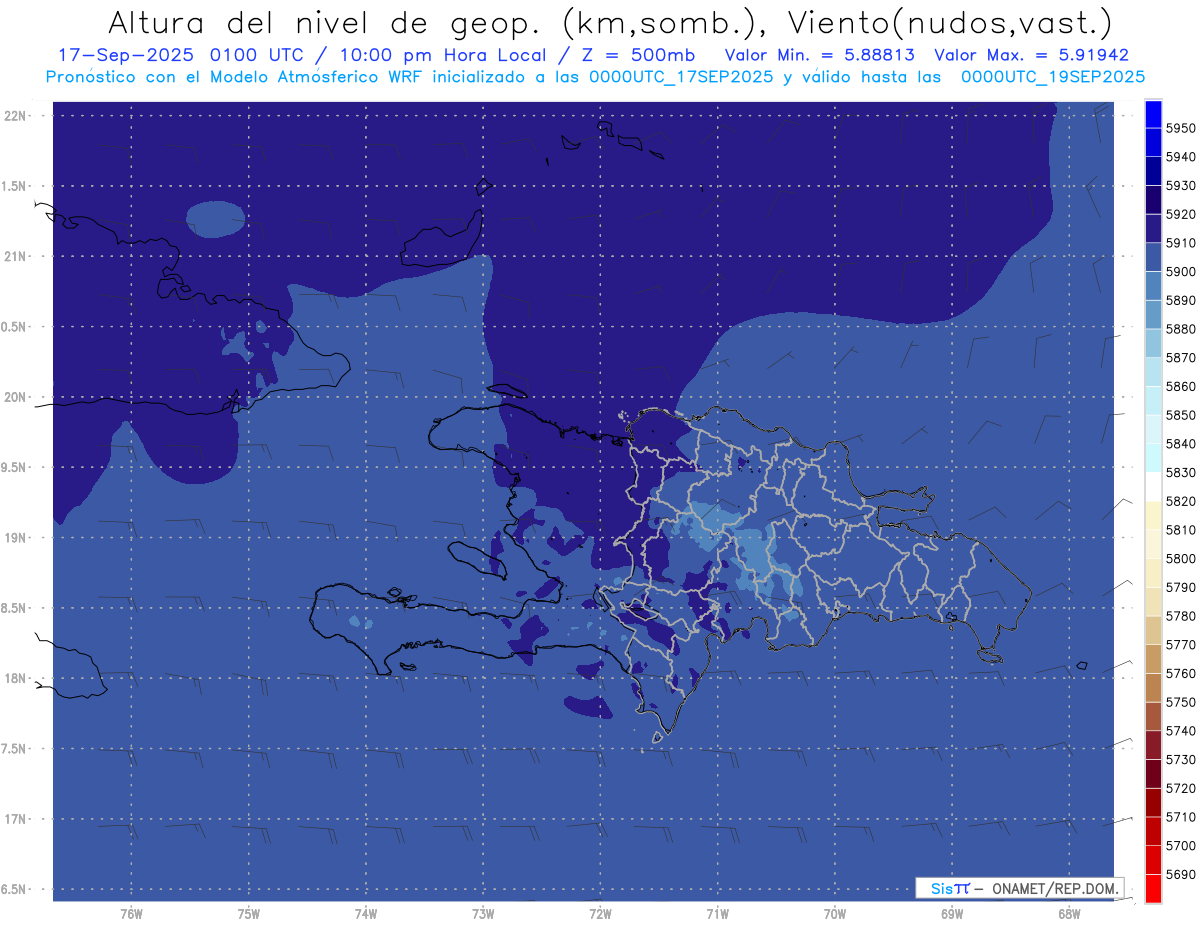Click the 5900 color scale label
This screenshot has height=927, width=1200.
coord(1180,272)
